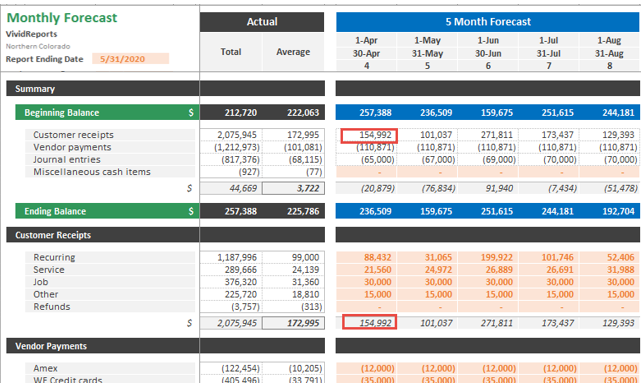Select the Report Ending Date cell 5/31/2020
Image resolution: width=644 pixels, height=389 pixels.
tap(130, 59)
